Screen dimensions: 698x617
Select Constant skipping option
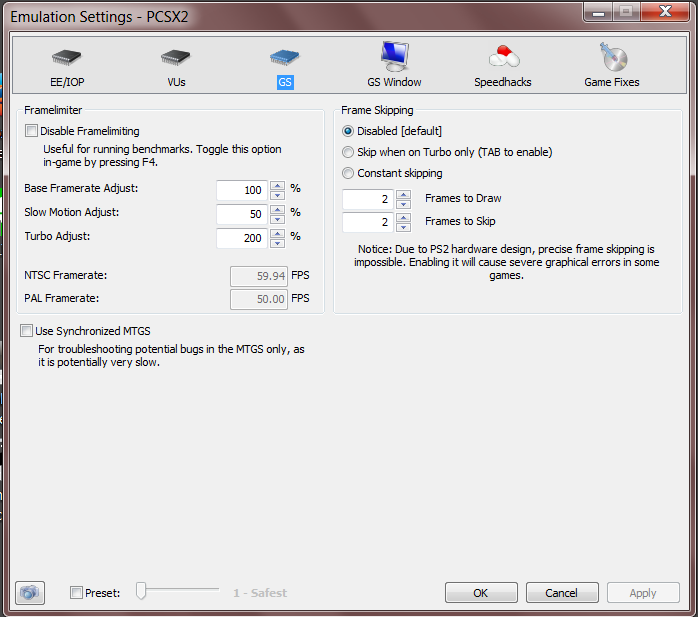(x=348, y=173)
